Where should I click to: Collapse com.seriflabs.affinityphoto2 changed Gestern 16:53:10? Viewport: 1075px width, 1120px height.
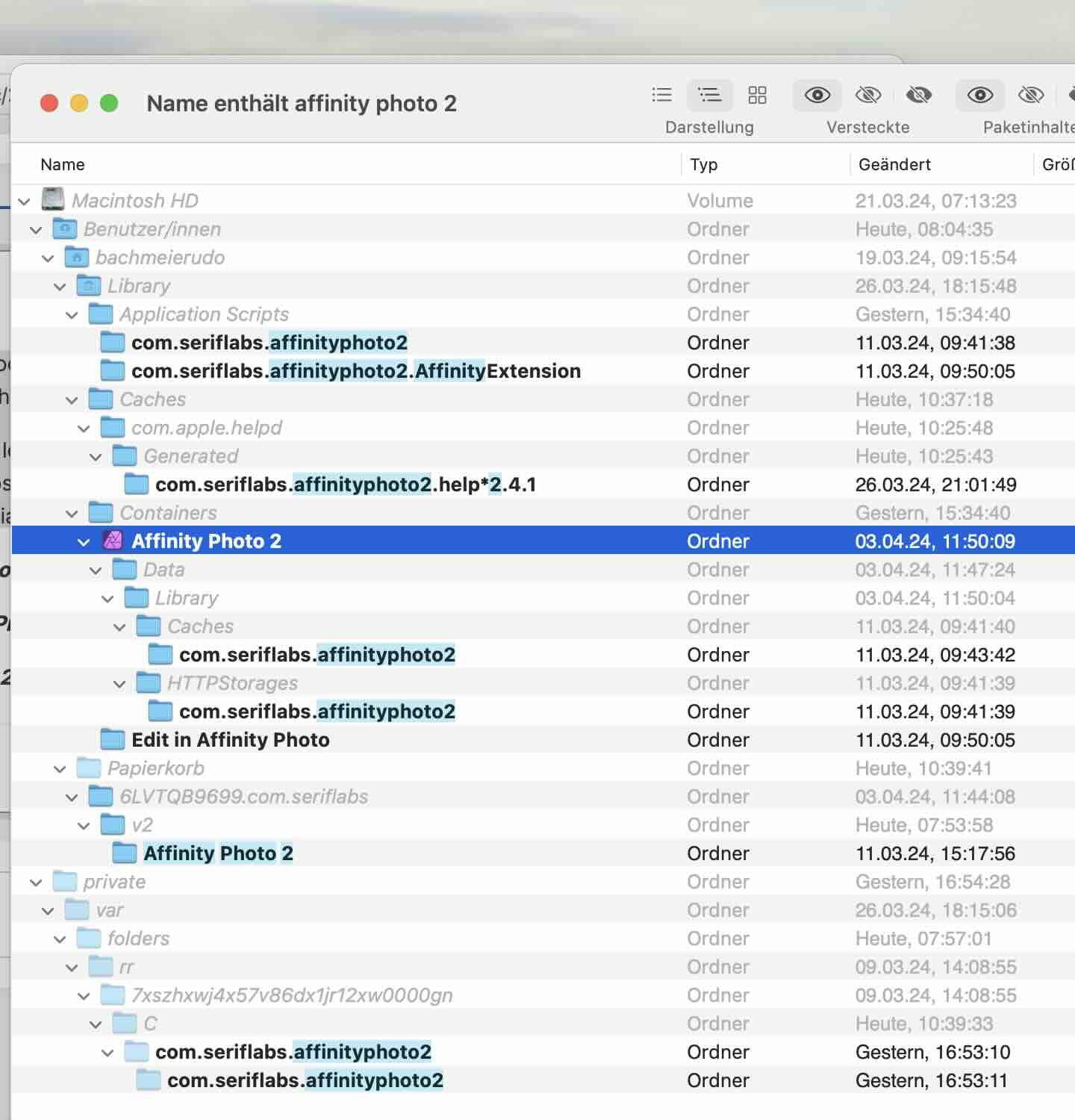tap(107, 1052)
